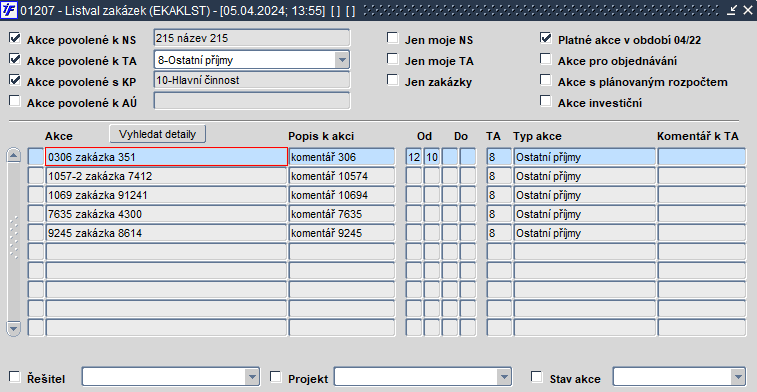
Task: Enable the Jen zakázky checkbox
Action: 393,80
